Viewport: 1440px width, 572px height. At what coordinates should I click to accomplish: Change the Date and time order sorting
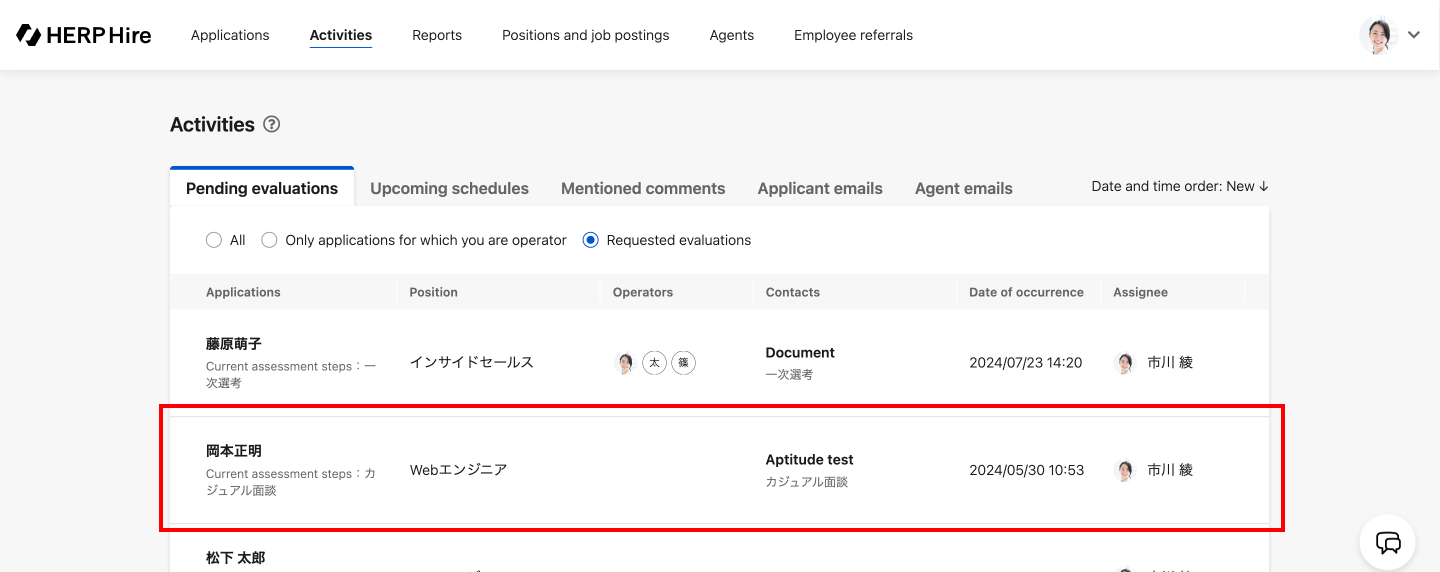click(x=1179, y=186)
